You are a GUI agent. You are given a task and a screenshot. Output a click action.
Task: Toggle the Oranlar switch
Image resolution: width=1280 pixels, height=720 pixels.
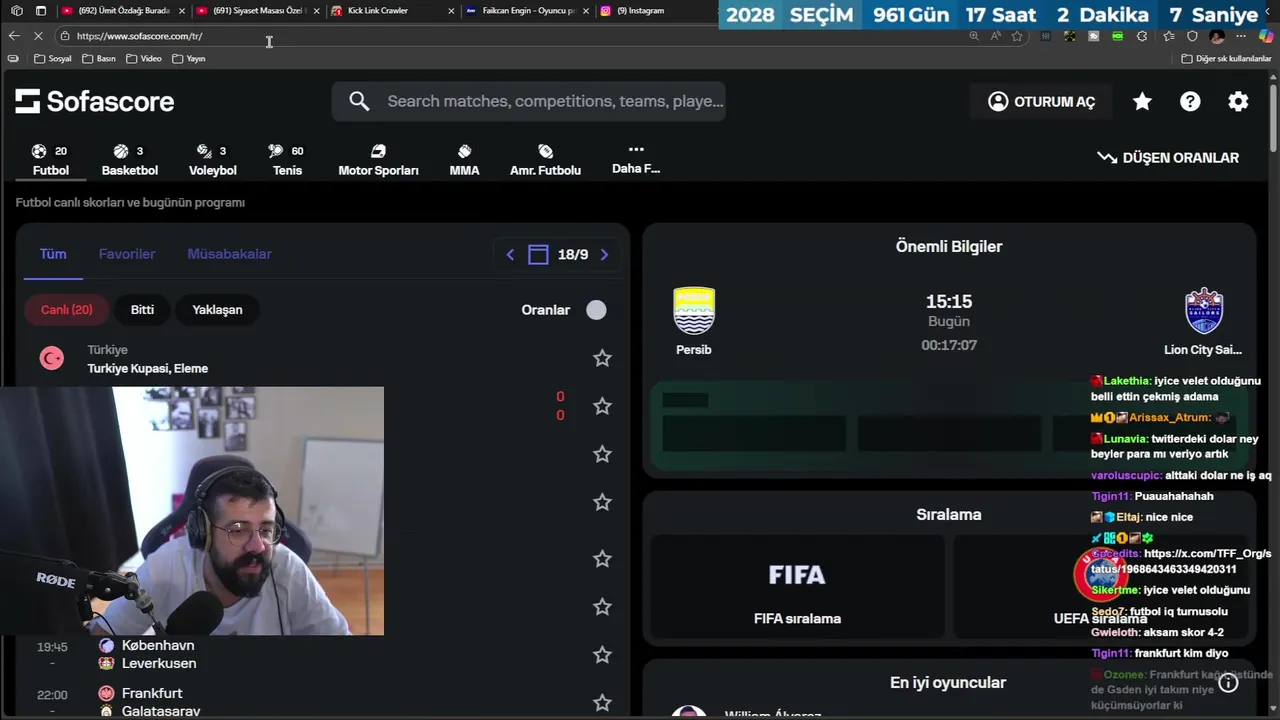coord(596,310)
